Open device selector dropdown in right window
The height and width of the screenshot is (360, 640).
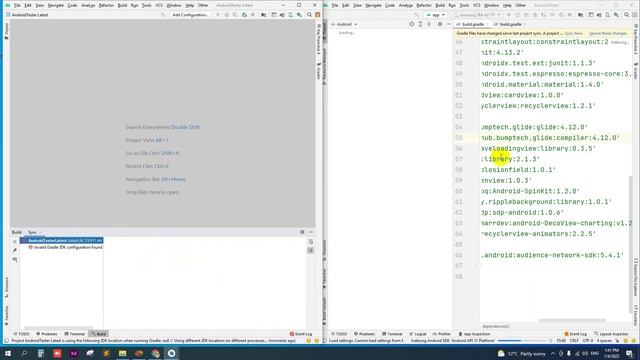tap(476, 15)
